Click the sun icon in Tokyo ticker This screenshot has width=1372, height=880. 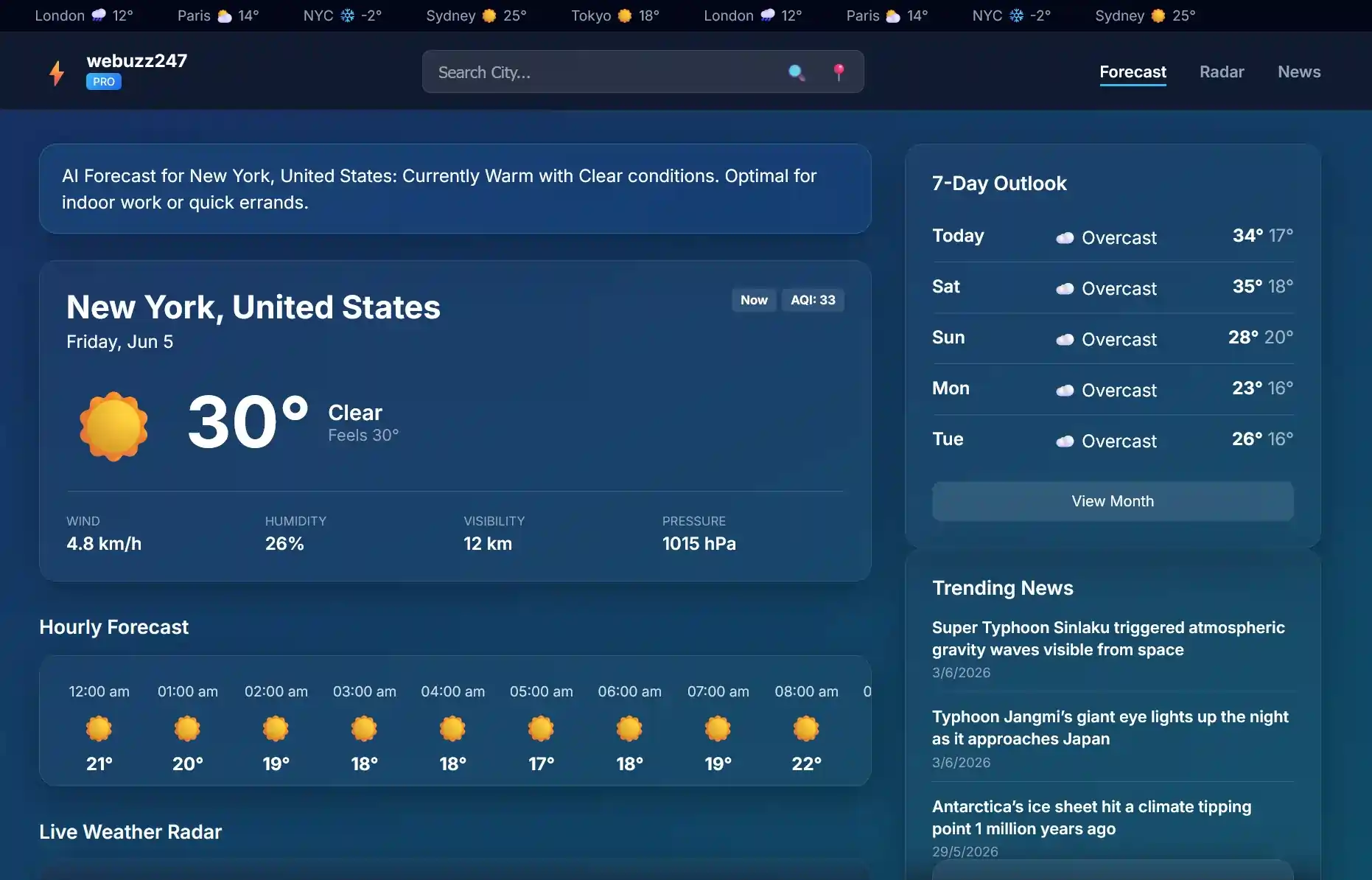[625, 15]
